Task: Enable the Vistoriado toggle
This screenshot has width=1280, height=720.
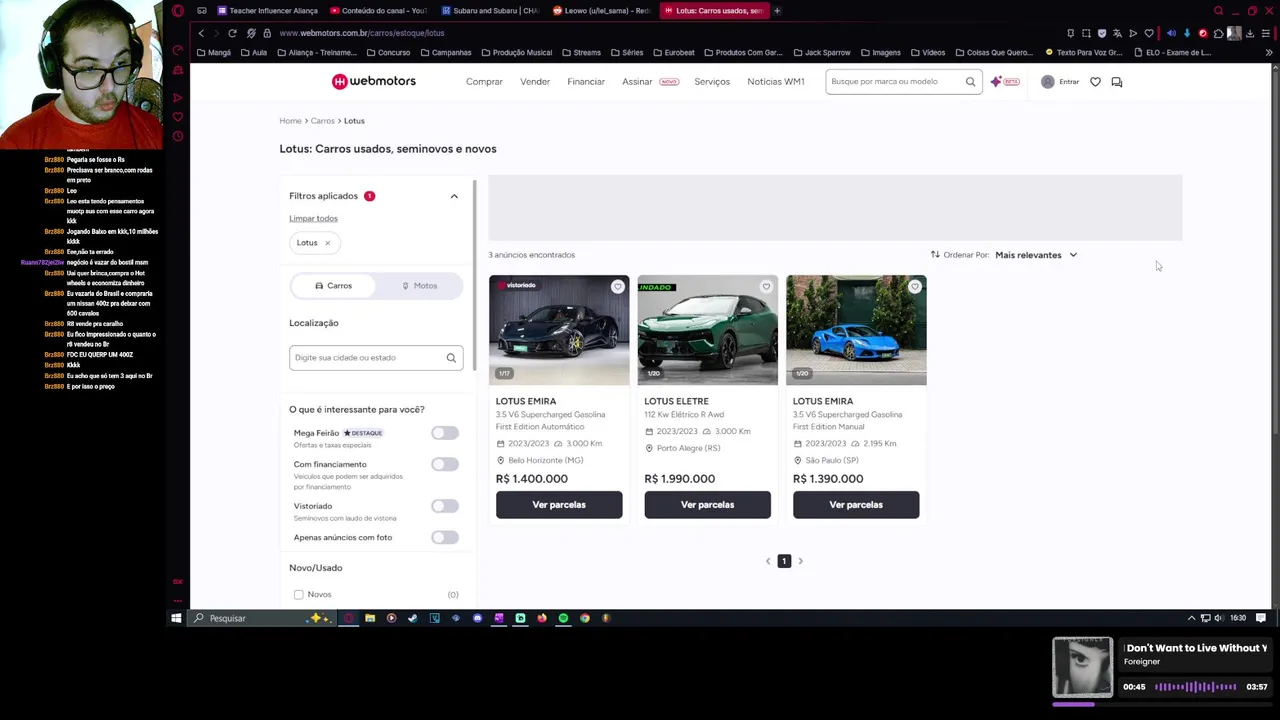Action: 445,506
